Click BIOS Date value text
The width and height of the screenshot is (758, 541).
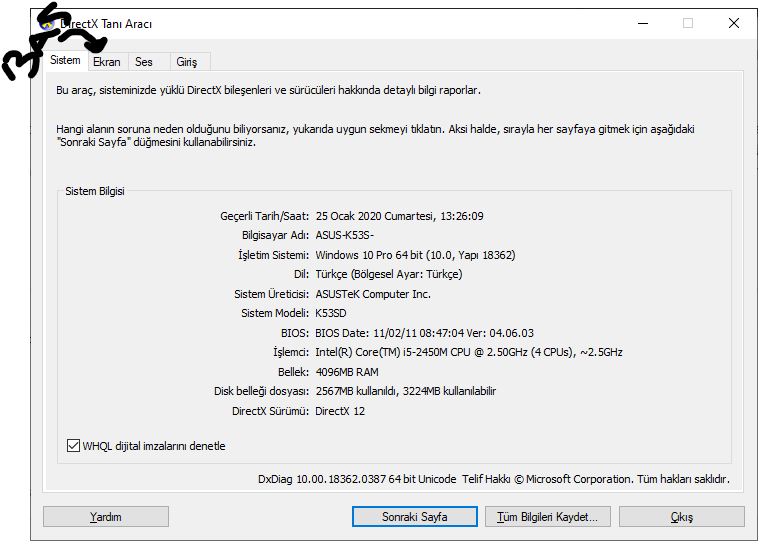[x=424, y=333]
